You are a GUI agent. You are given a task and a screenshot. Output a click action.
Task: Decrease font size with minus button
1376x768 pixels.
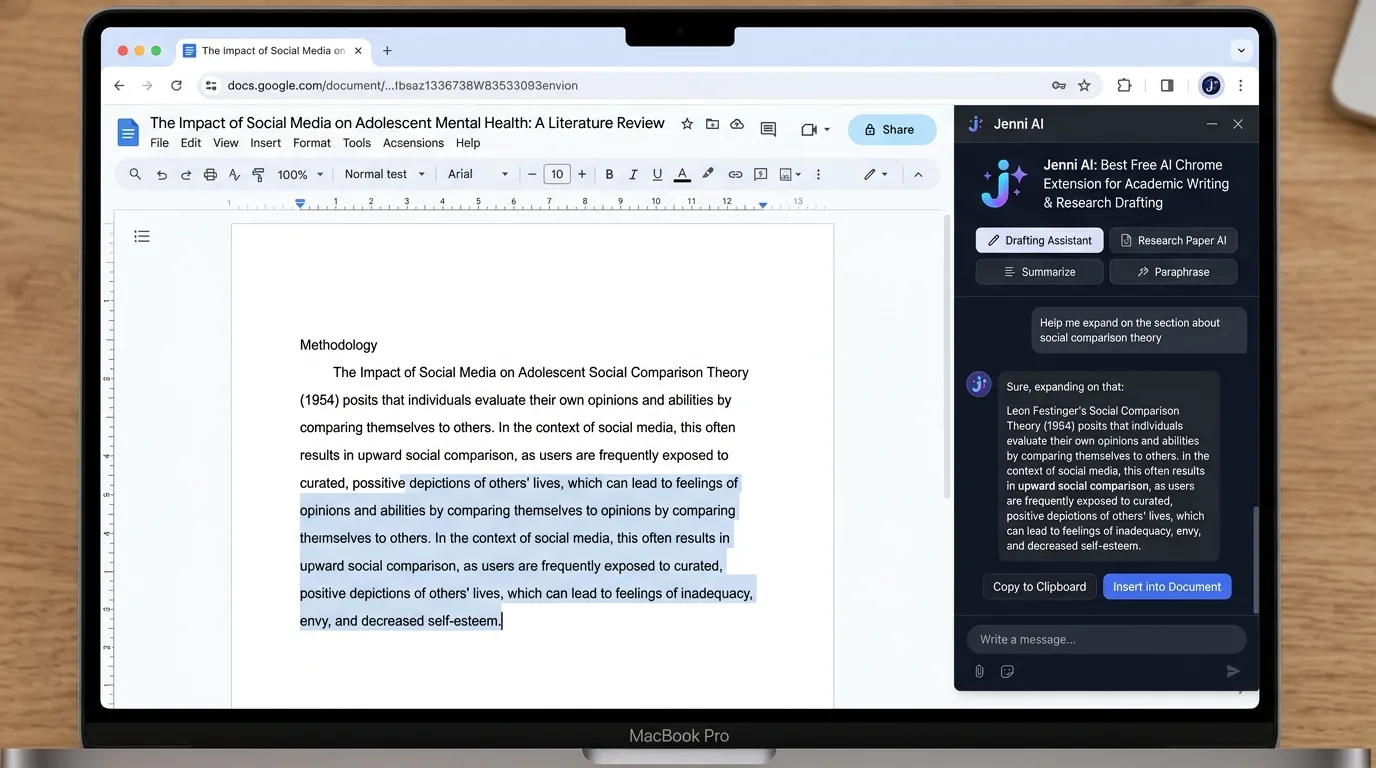coord(532,174)
